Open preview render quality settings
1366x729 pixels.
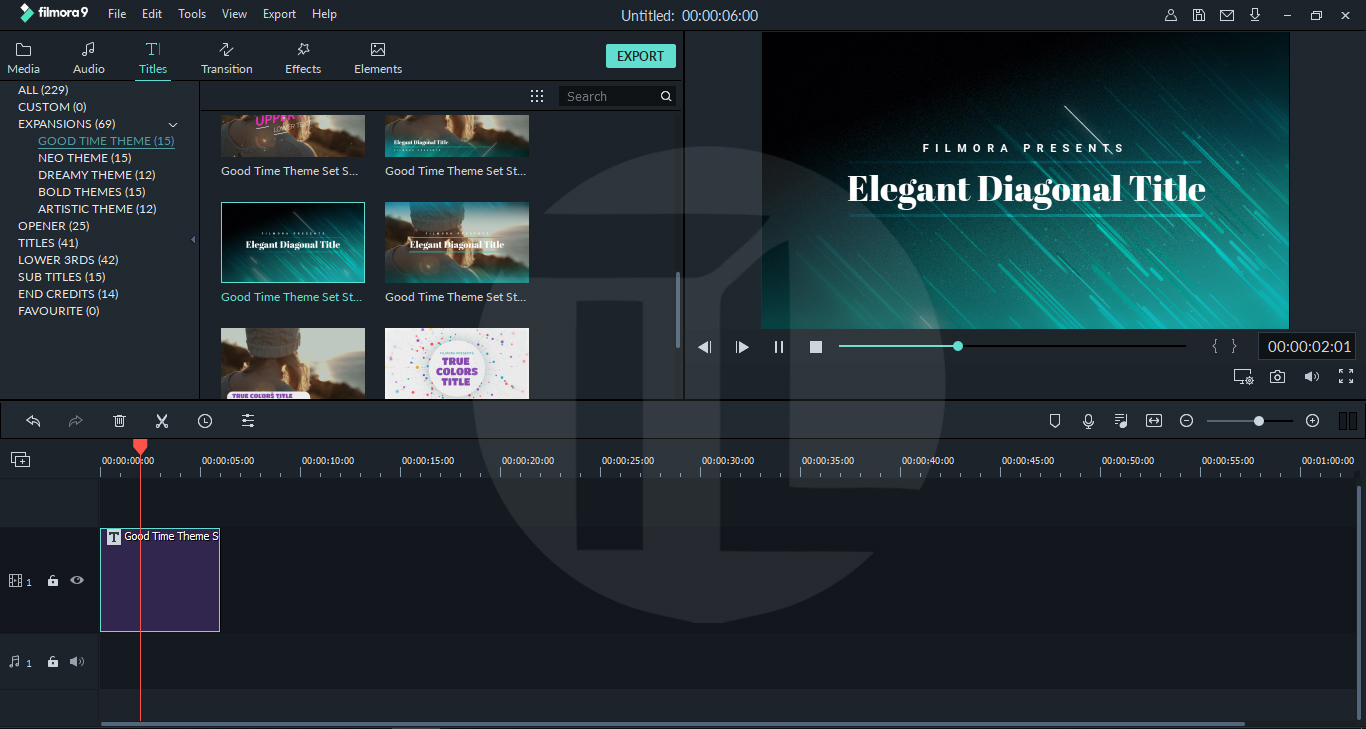(1243, 377)
